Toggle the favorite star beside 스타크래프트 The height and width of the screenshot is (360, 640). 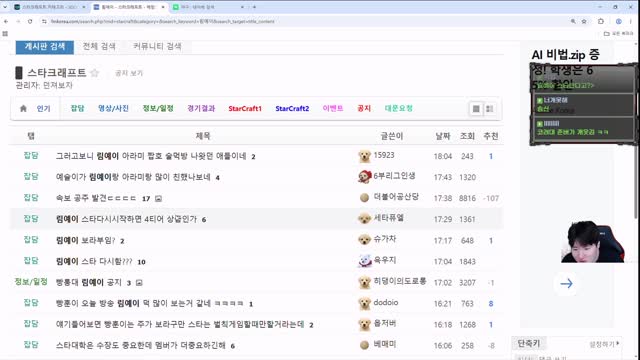pos(95,73)
